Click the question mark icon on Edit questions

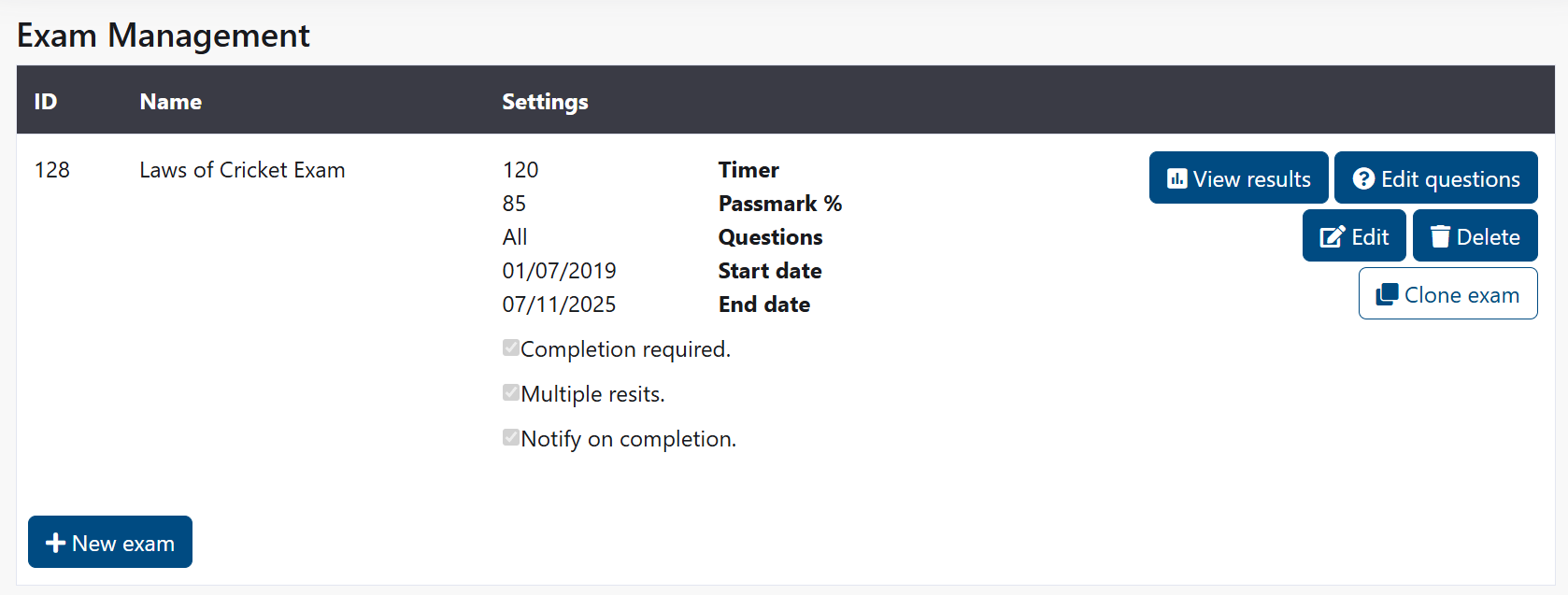point(1363,177)
